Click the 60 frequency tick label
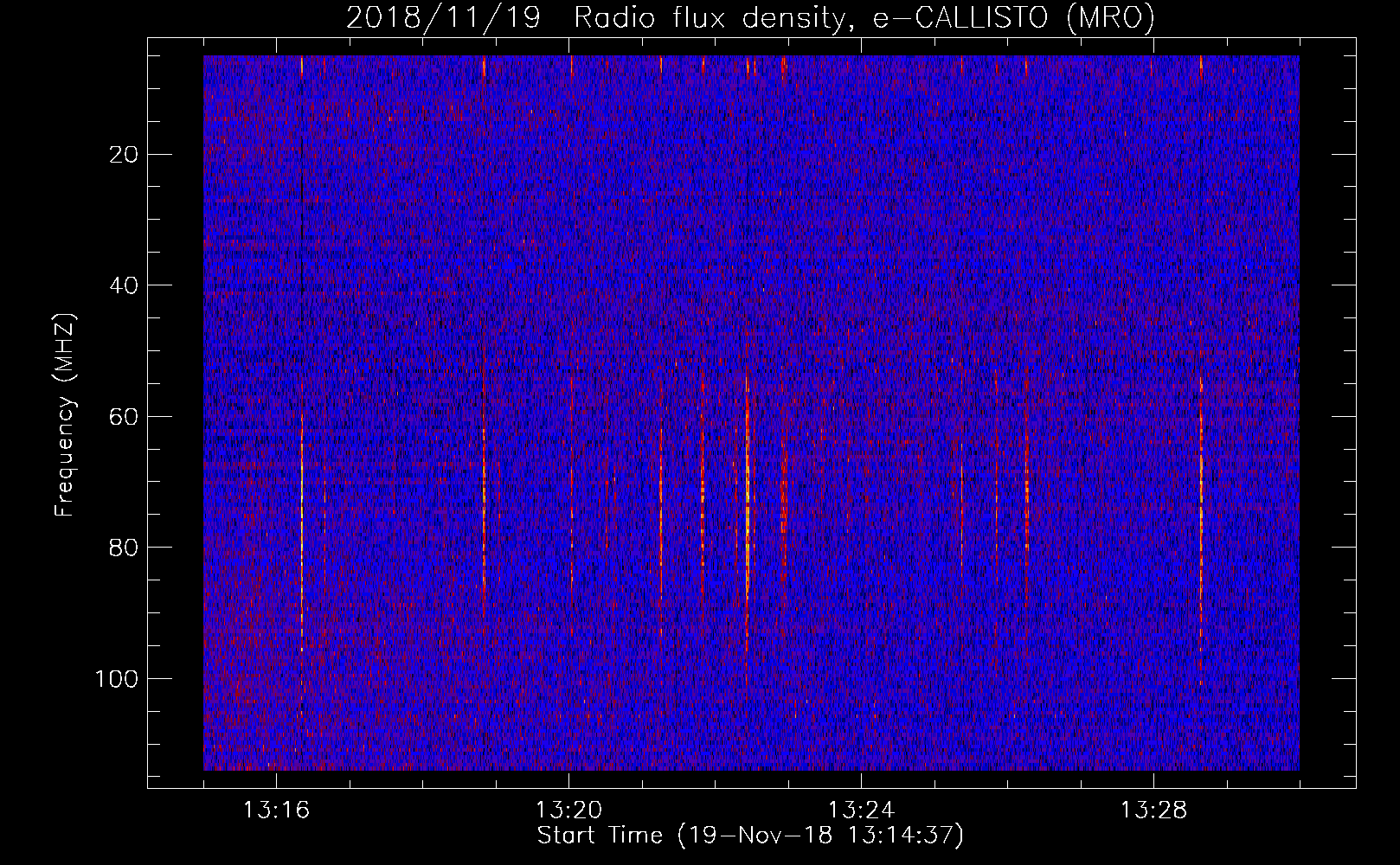The height and width of the screenshot is (865, 1400). (x=125, y=417)
